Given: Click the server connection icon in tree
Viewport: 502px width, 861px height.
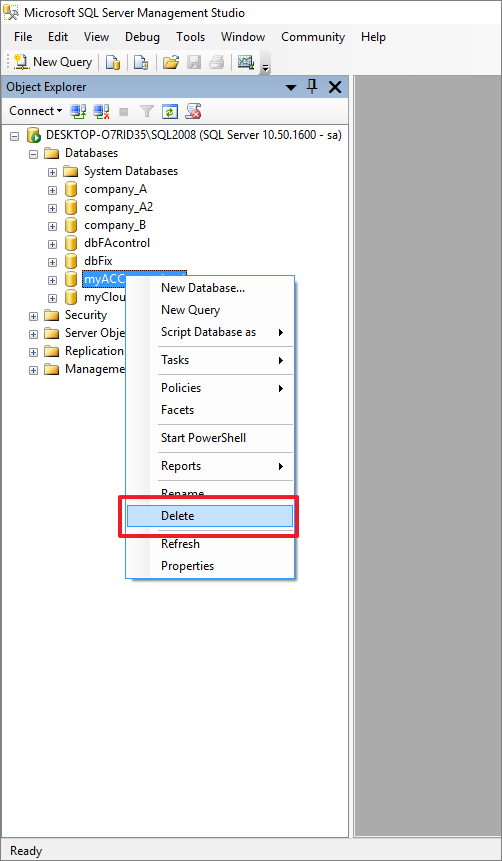Looking at the screenshot, I should [34, 135].
